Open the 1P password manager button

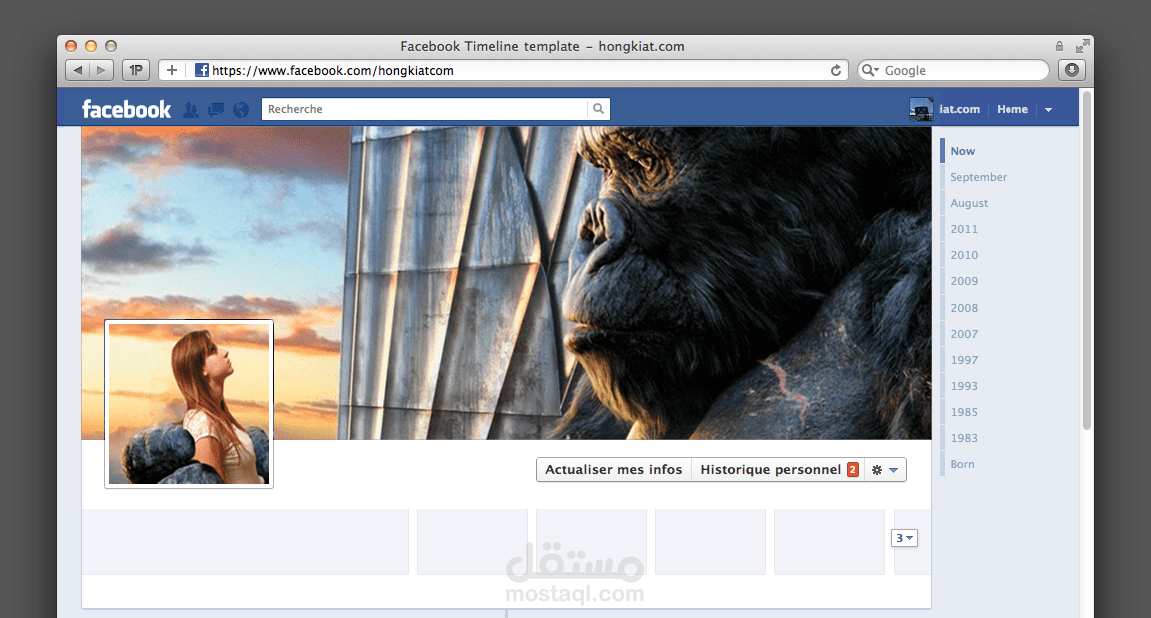(x=136, y=70)
